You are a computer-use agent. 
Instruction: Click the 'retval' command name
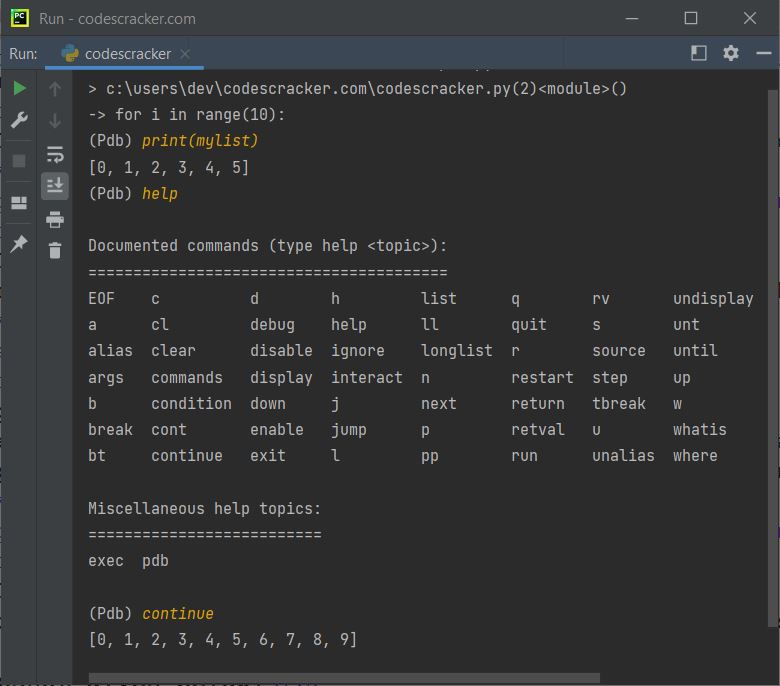tap(538, 429)
